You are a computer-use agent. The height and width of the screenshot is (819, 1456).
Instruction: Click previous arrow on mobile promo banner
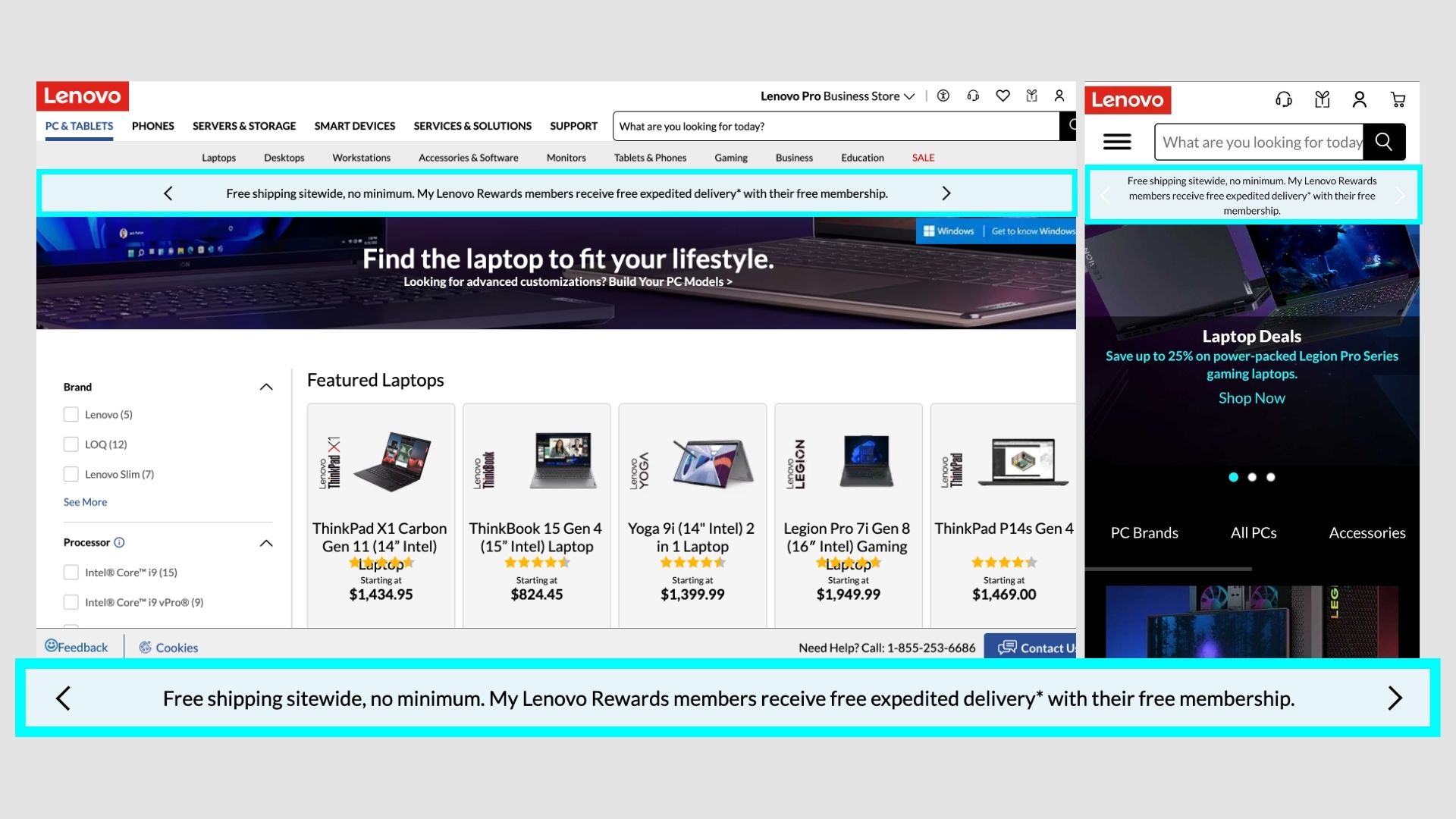1105,196
